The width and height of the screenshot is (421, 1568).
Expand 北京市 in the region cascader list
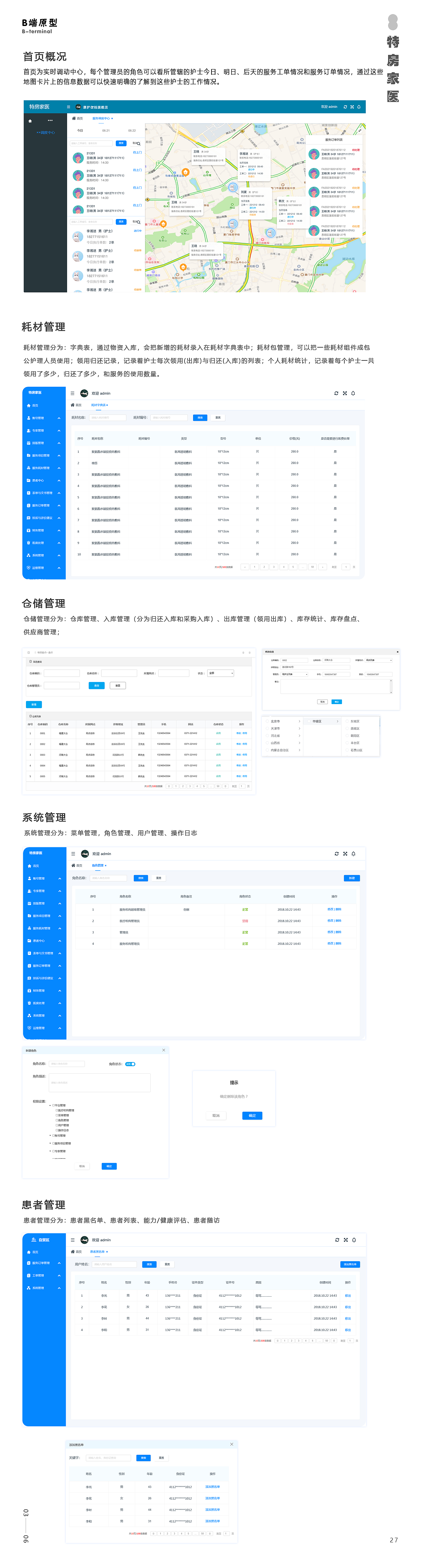(299, 722)
